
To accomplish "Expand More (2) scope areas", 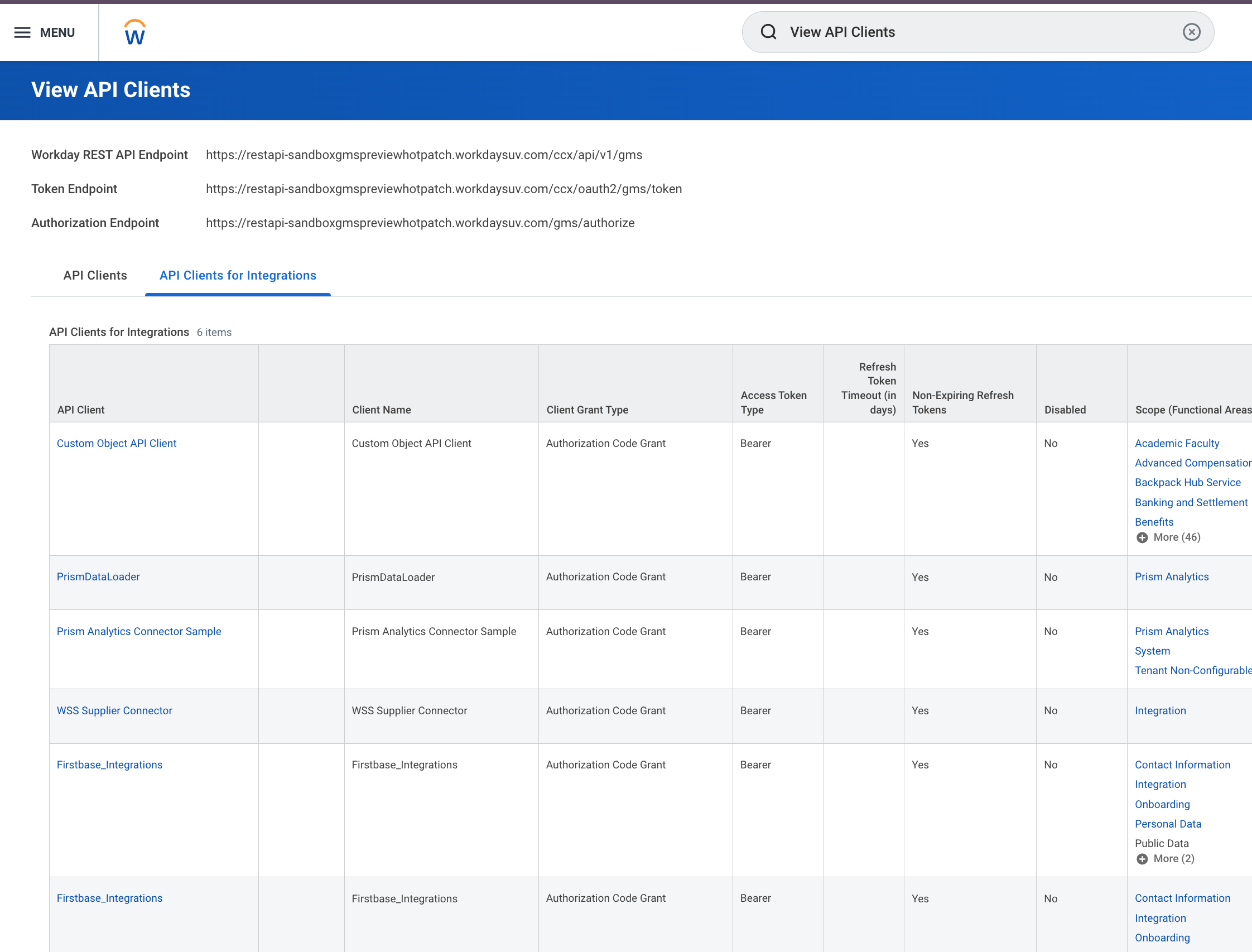I will click(x=1166, y=858).
